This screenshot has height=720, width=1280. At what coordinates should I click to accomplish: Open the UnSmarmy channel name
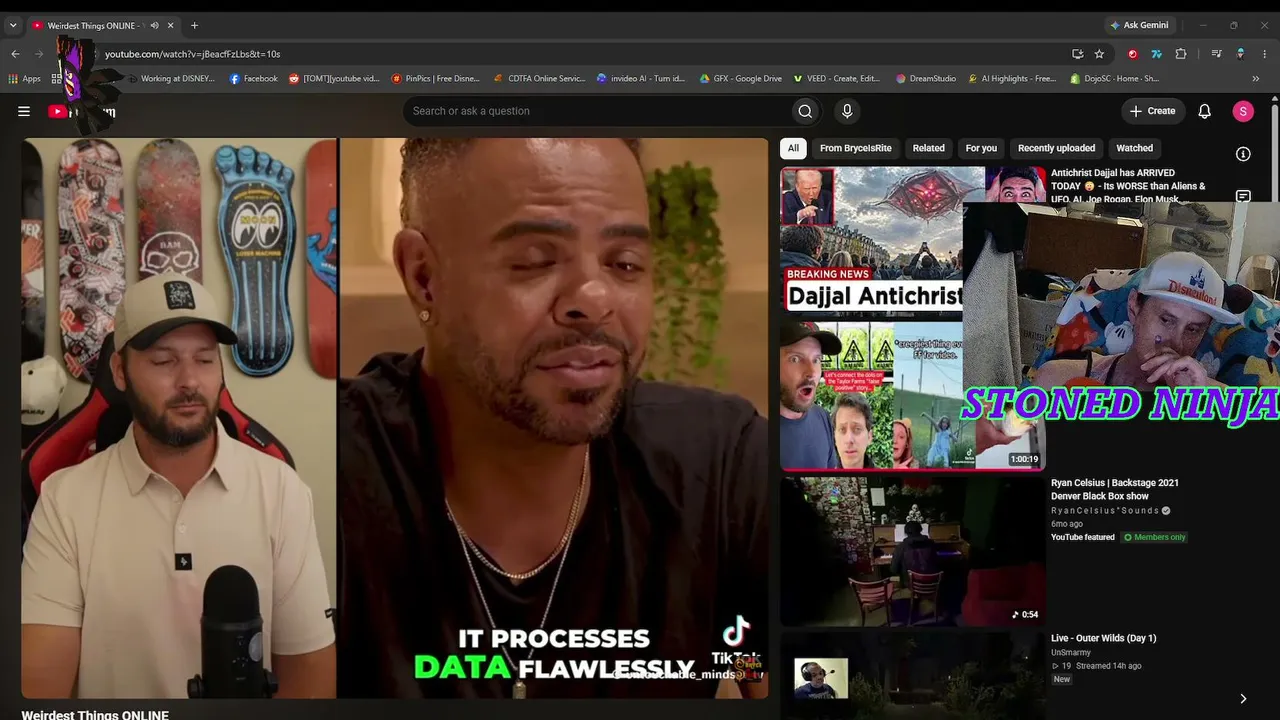point(1071,652)
